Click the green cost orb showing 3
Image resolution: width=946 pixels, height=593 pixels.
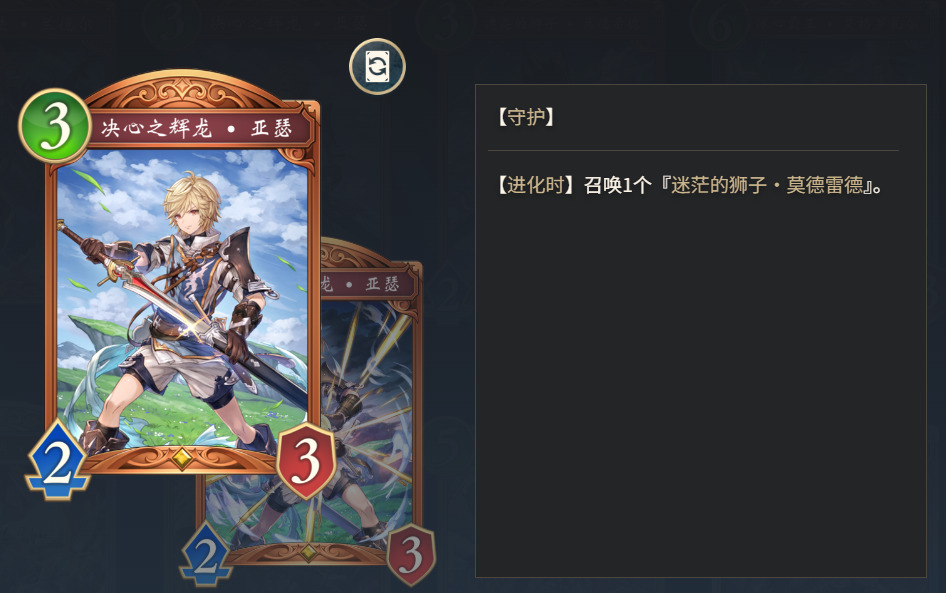coord(55,125)
